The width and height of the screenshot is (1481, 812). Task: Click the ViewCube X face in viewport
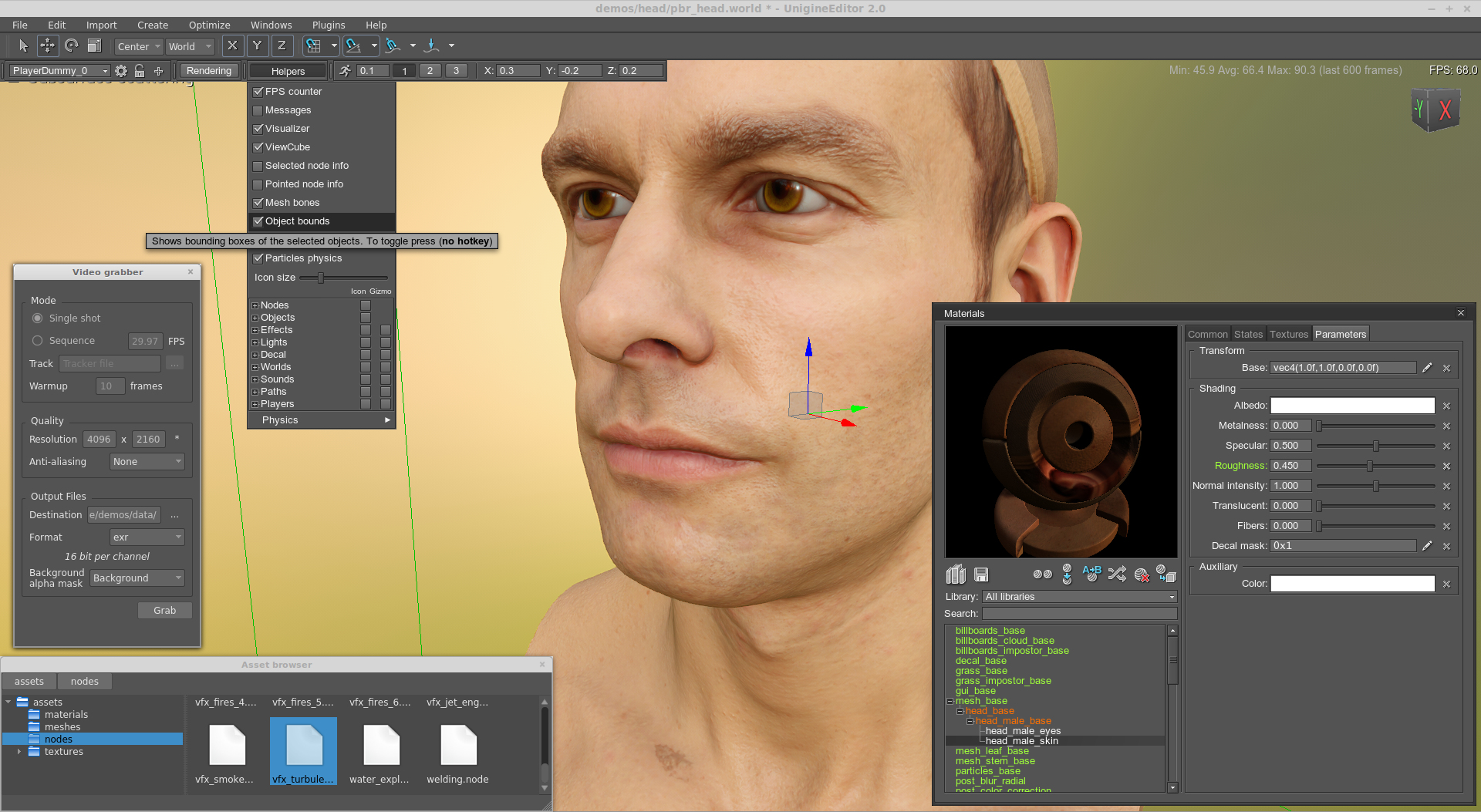(1445, 110)
